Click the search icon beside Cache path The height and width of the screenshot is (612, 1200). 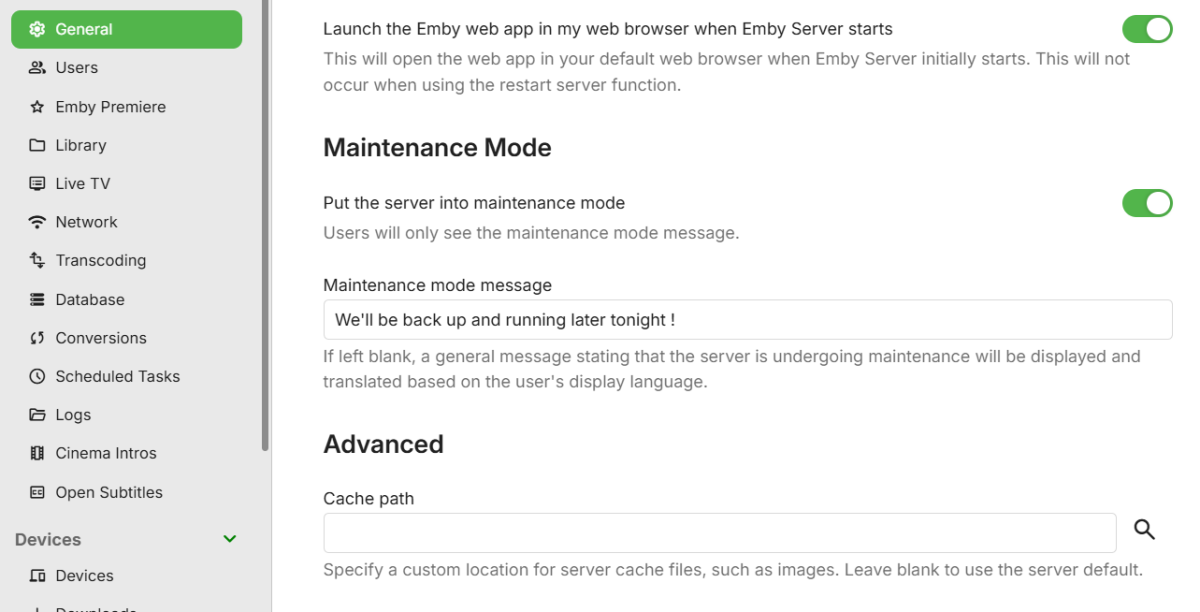[1145, 530]
